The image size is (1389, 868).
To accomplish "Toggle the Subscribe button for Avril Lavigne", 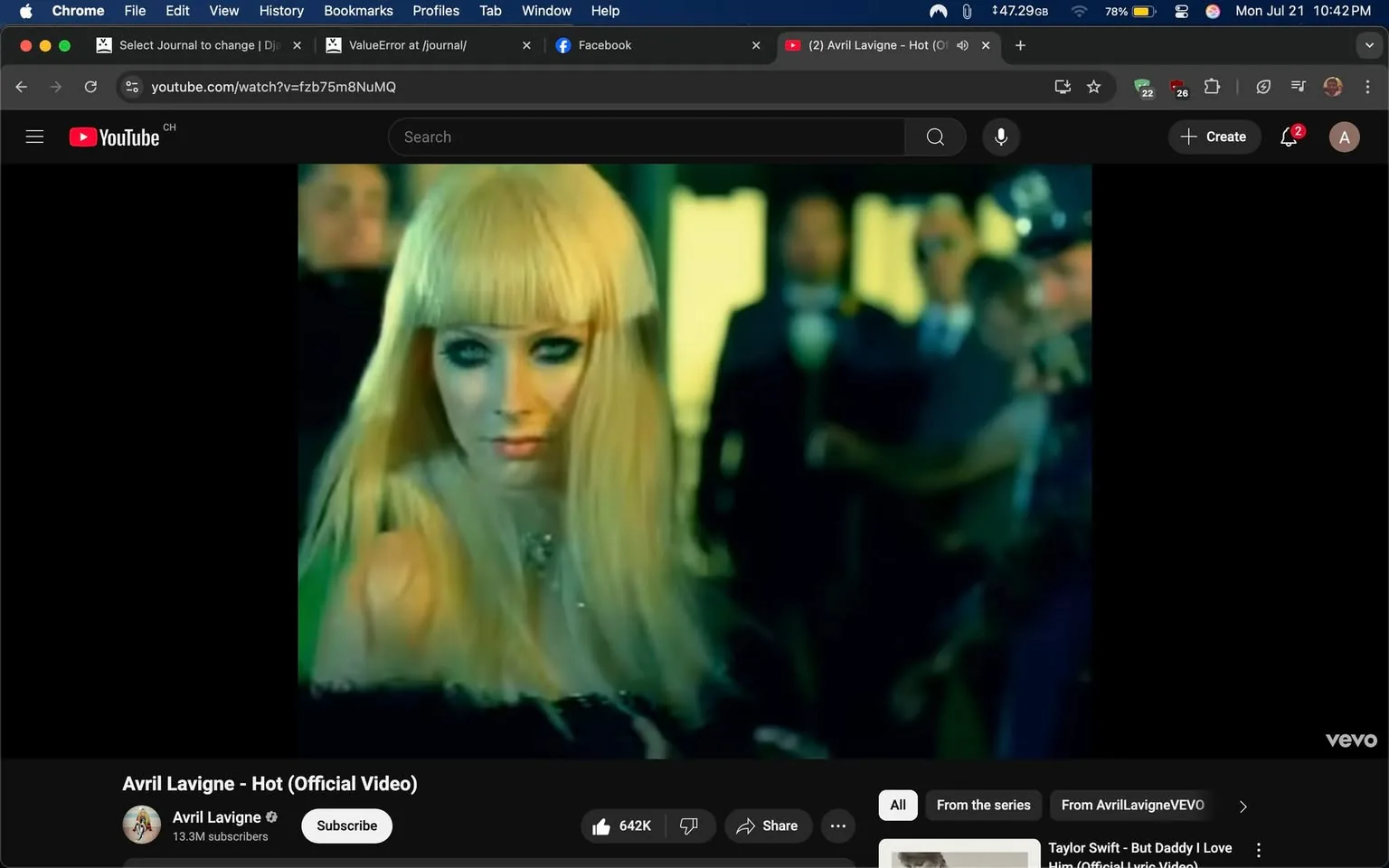I will [x=345, y=826].
